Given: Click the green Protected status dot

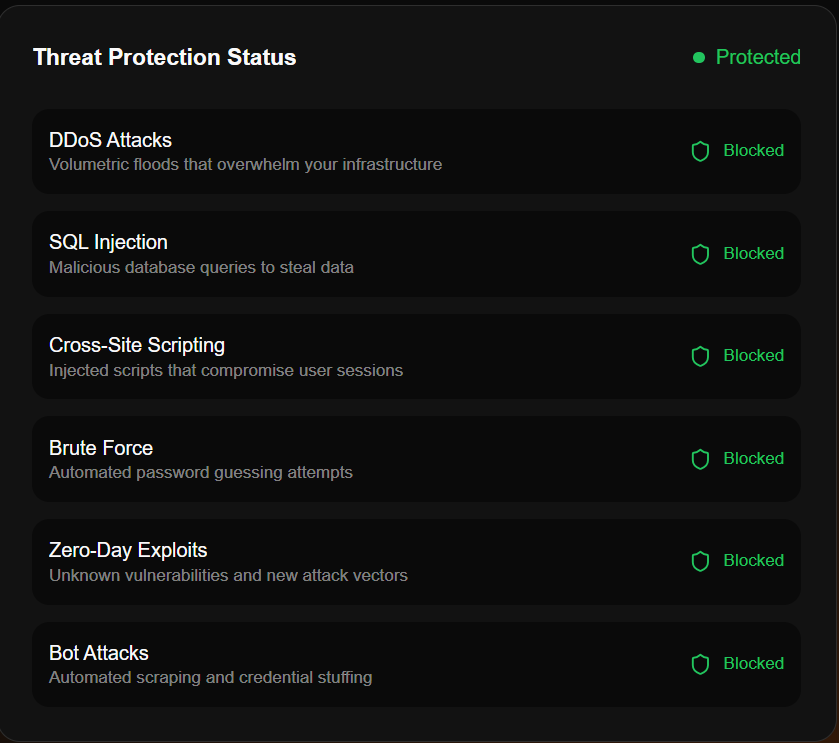Looking at the screenshot, I should click(700, 58).
